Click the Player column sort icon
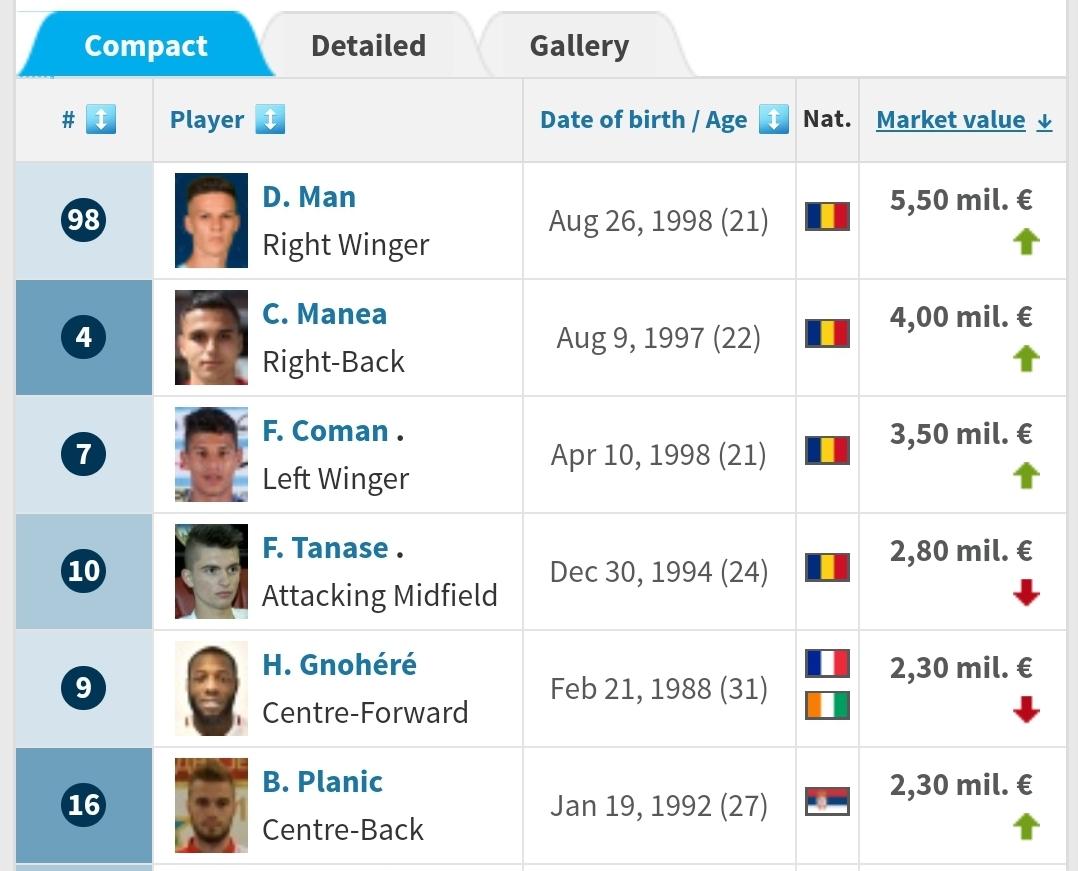 [270, 120]
